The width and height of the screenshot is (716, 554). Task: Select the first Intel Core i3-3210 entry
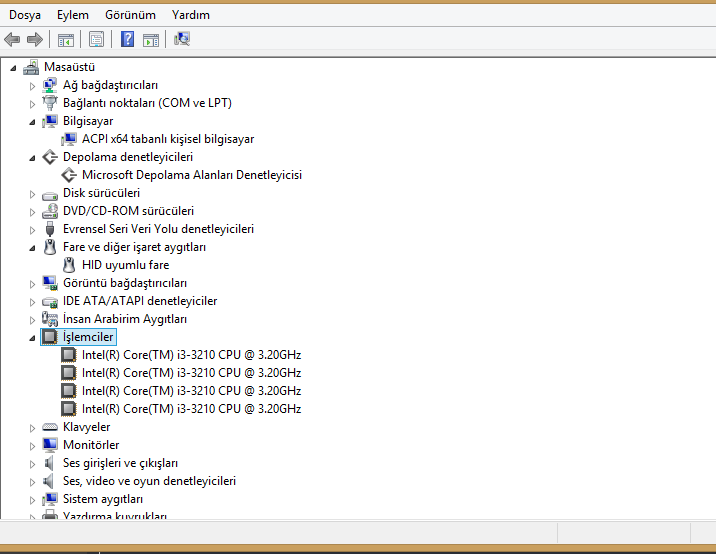click(x=191, y=355)
